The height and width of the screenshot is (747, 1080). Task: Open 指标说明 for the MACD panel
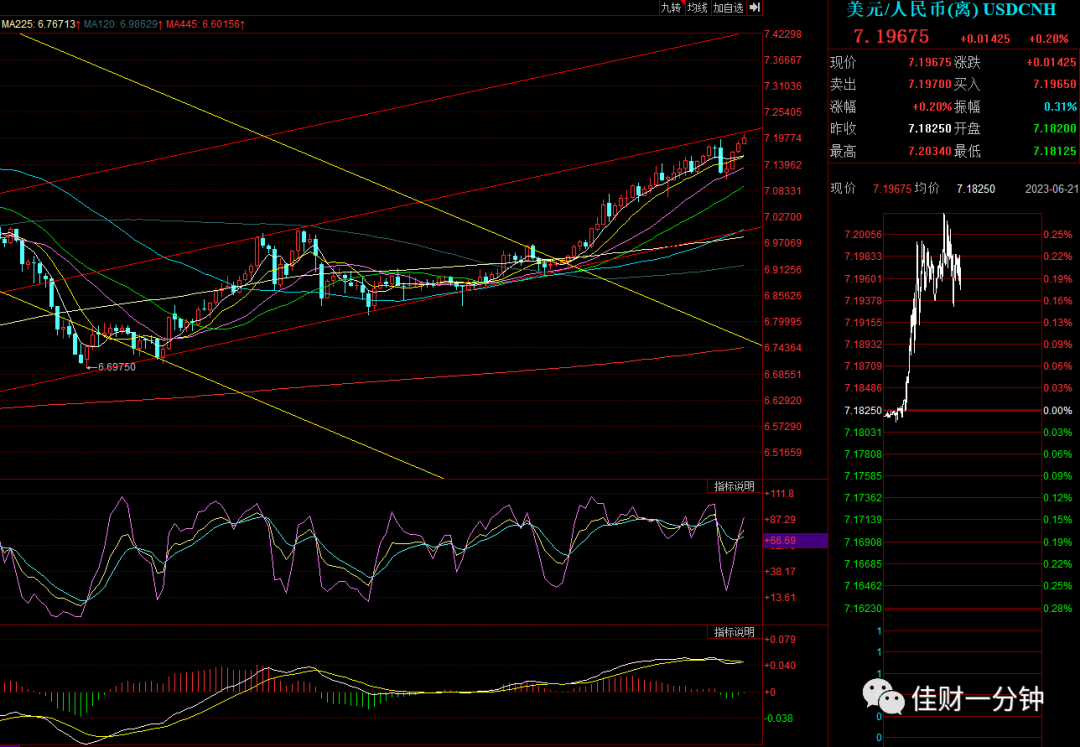(734, 632)
